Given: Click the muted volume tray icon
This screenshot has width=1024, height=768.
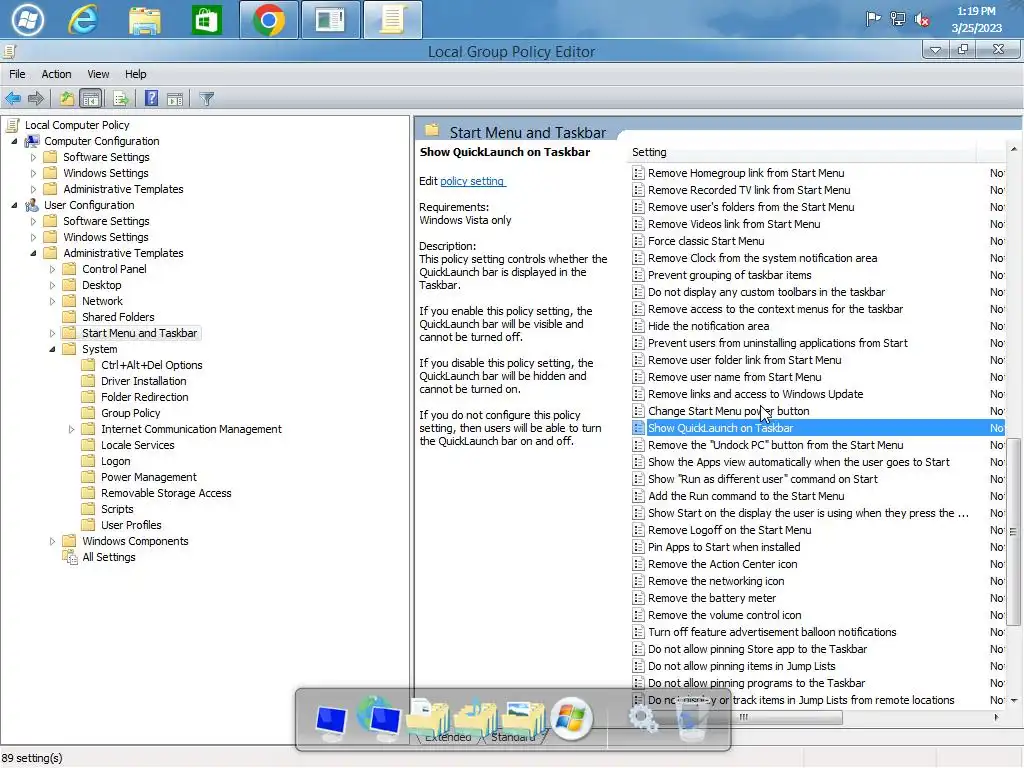Looking at the screenshot, I should [922, 20].
